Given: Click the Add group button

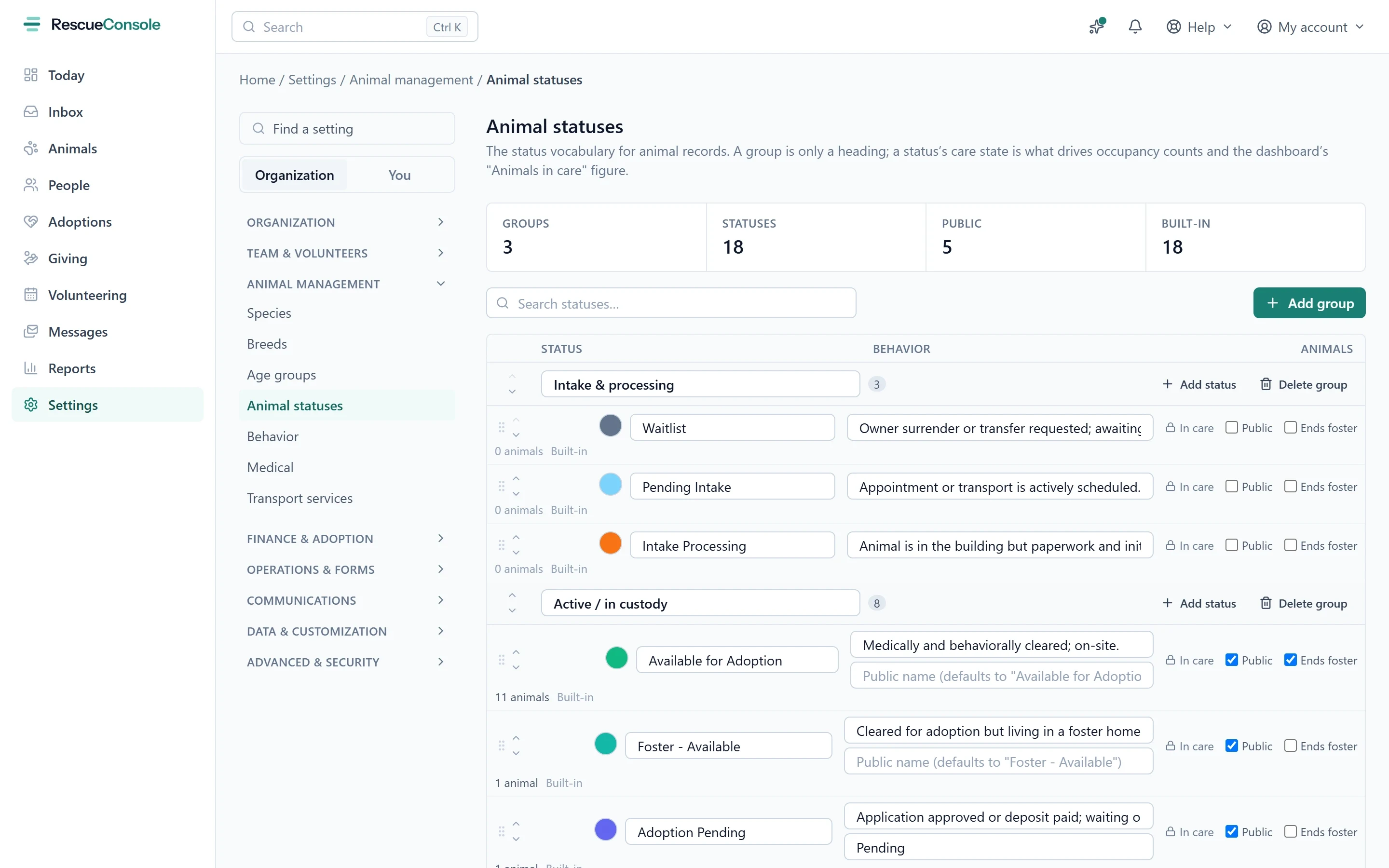Looking at the screenshot, I should pyautogui.click(x=1308, y=303).
